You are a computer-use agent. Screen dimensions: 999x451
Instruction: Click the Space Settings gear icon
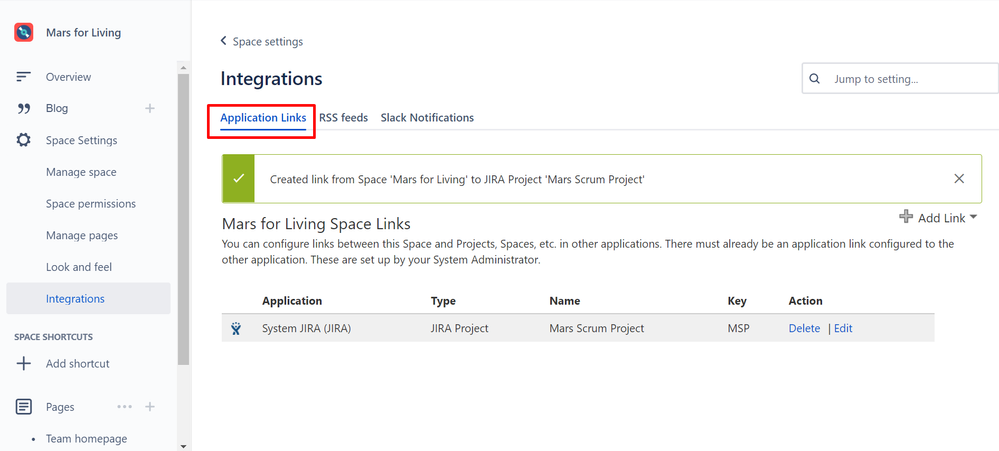[x=24, y=140]
